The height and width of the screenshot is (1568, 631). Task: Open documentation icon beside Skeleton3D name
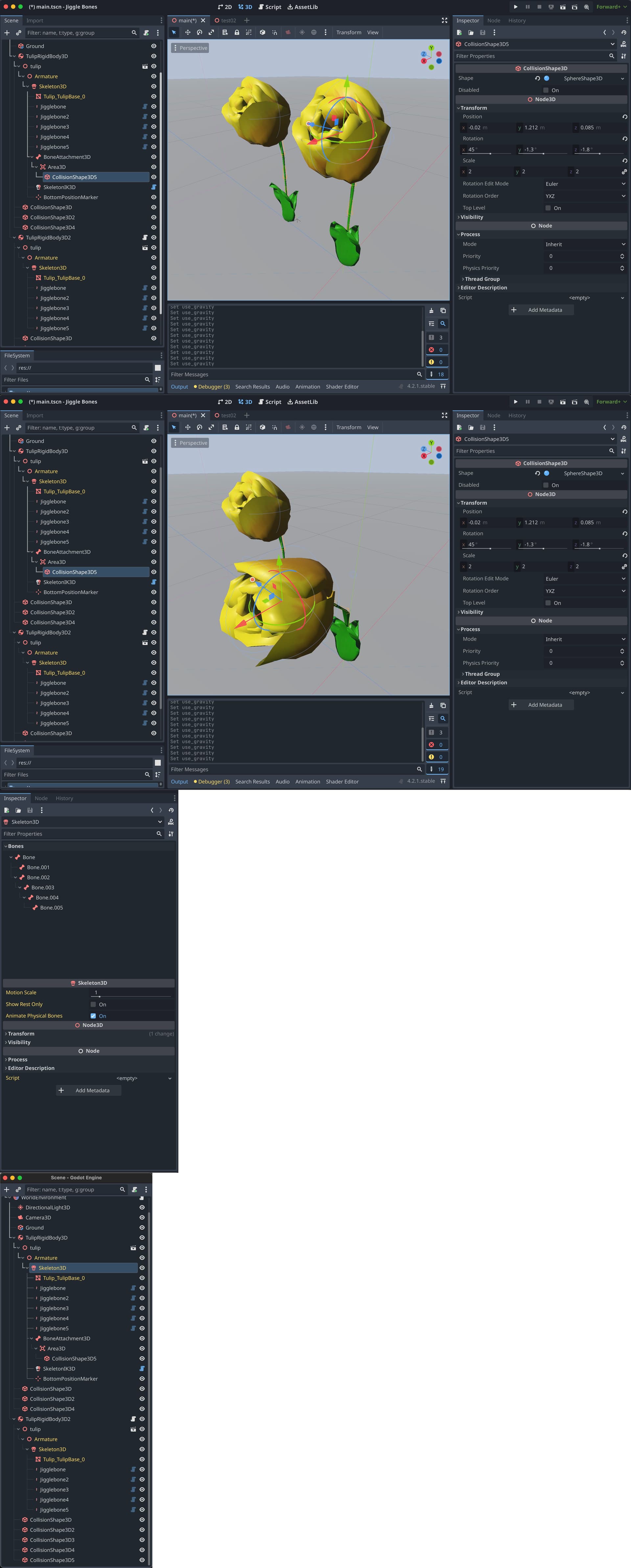171,822
